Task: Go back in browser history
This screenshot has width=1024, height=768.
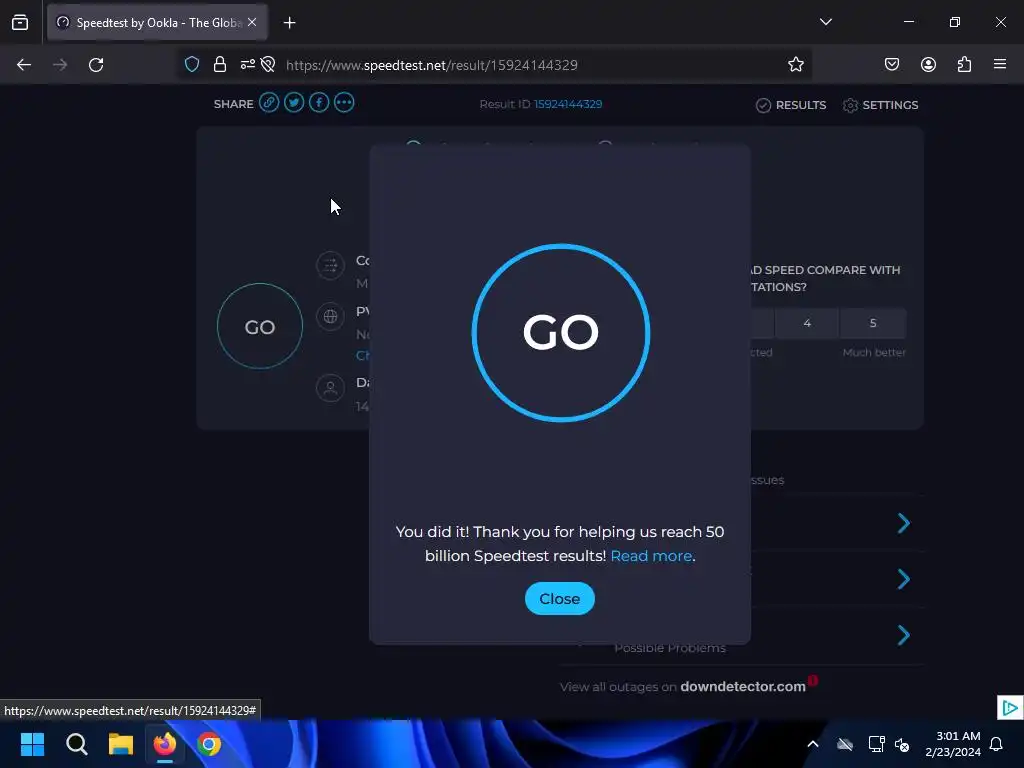Action: tap(24, 65)
